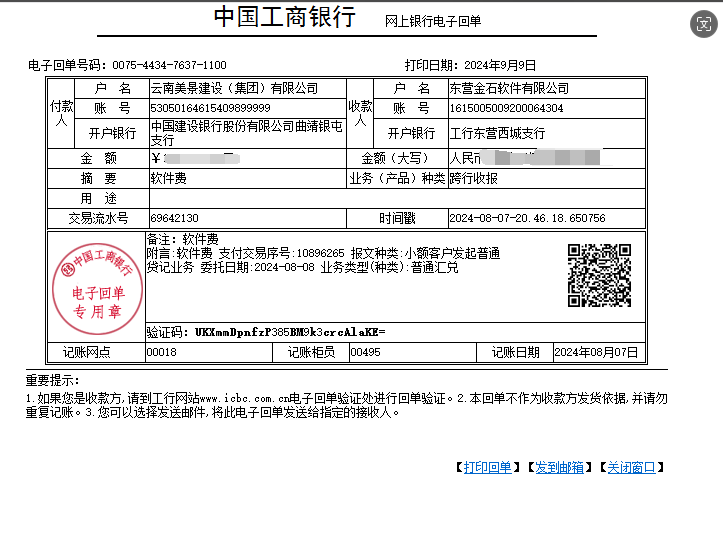Viewport: 723px width, 537px height.
Task: Select payer name 云南美景建设（集团）有限公司
Action: pyautogui.click(x=235, y=88)
